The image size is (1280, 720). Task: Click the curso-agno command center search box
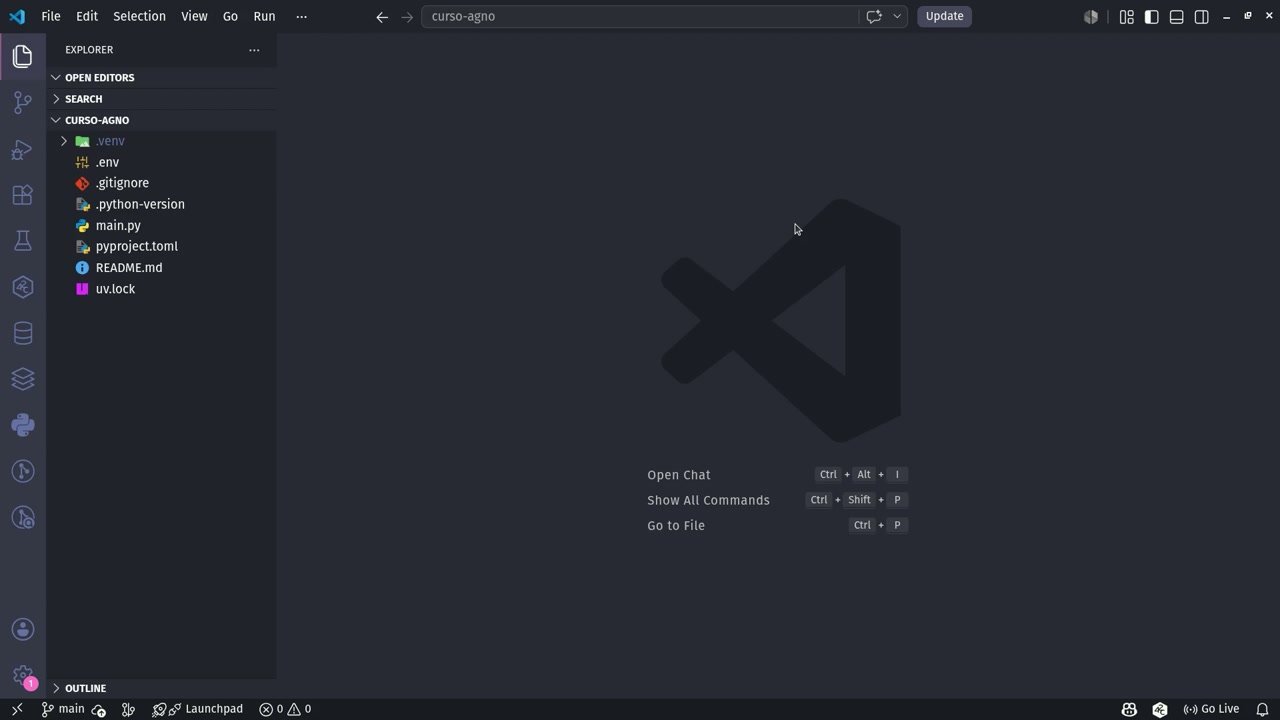coord(640,16)
